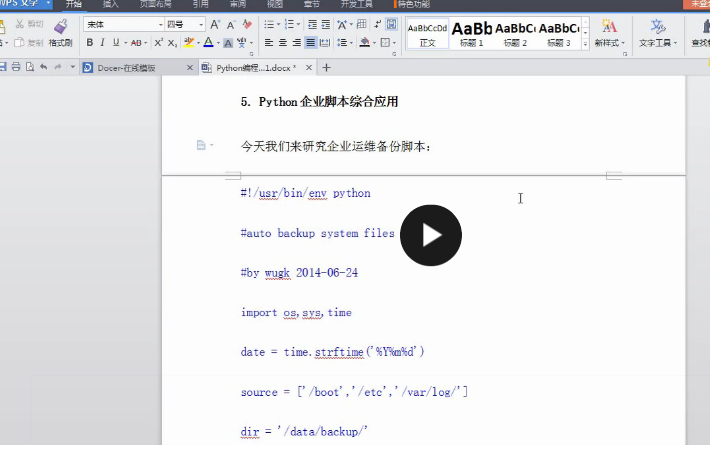Toggle center alignment
The height and width of the screenshot is (468, 710).
pos(283,43)
